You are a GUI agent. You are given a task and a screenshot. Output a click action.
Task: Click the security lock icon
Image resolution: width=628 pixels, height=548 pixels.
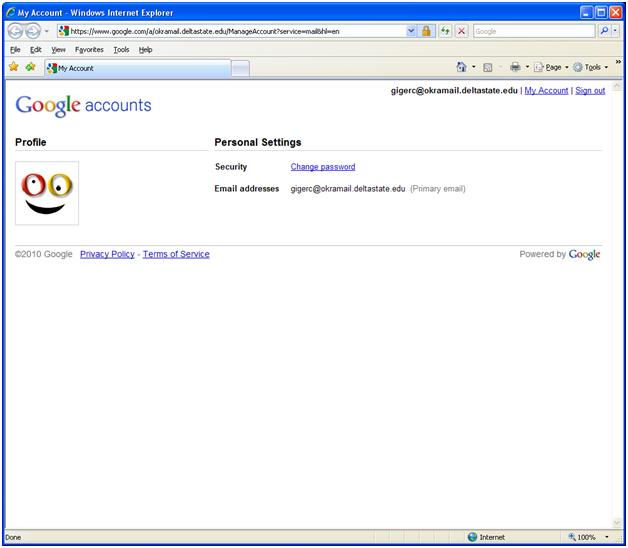click(426, 31)
